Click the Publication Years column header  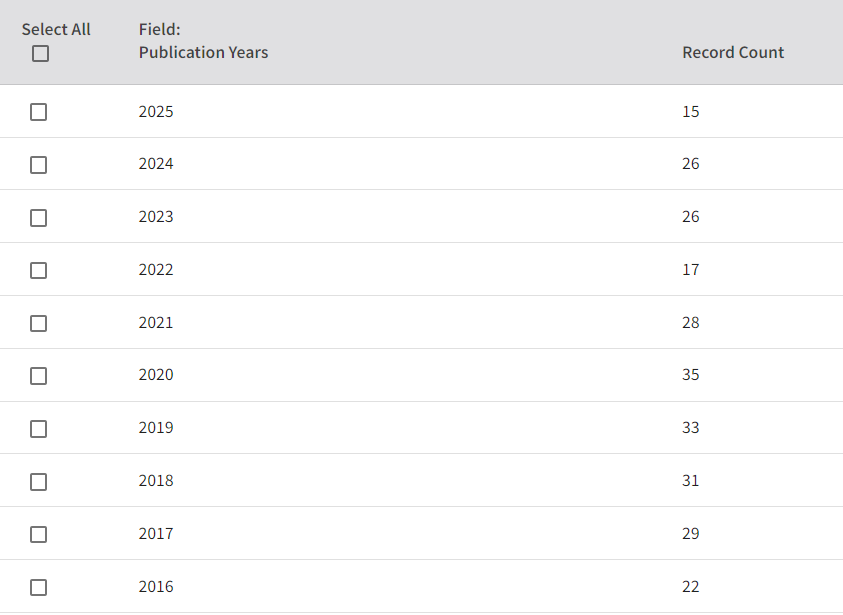(203, 52)
